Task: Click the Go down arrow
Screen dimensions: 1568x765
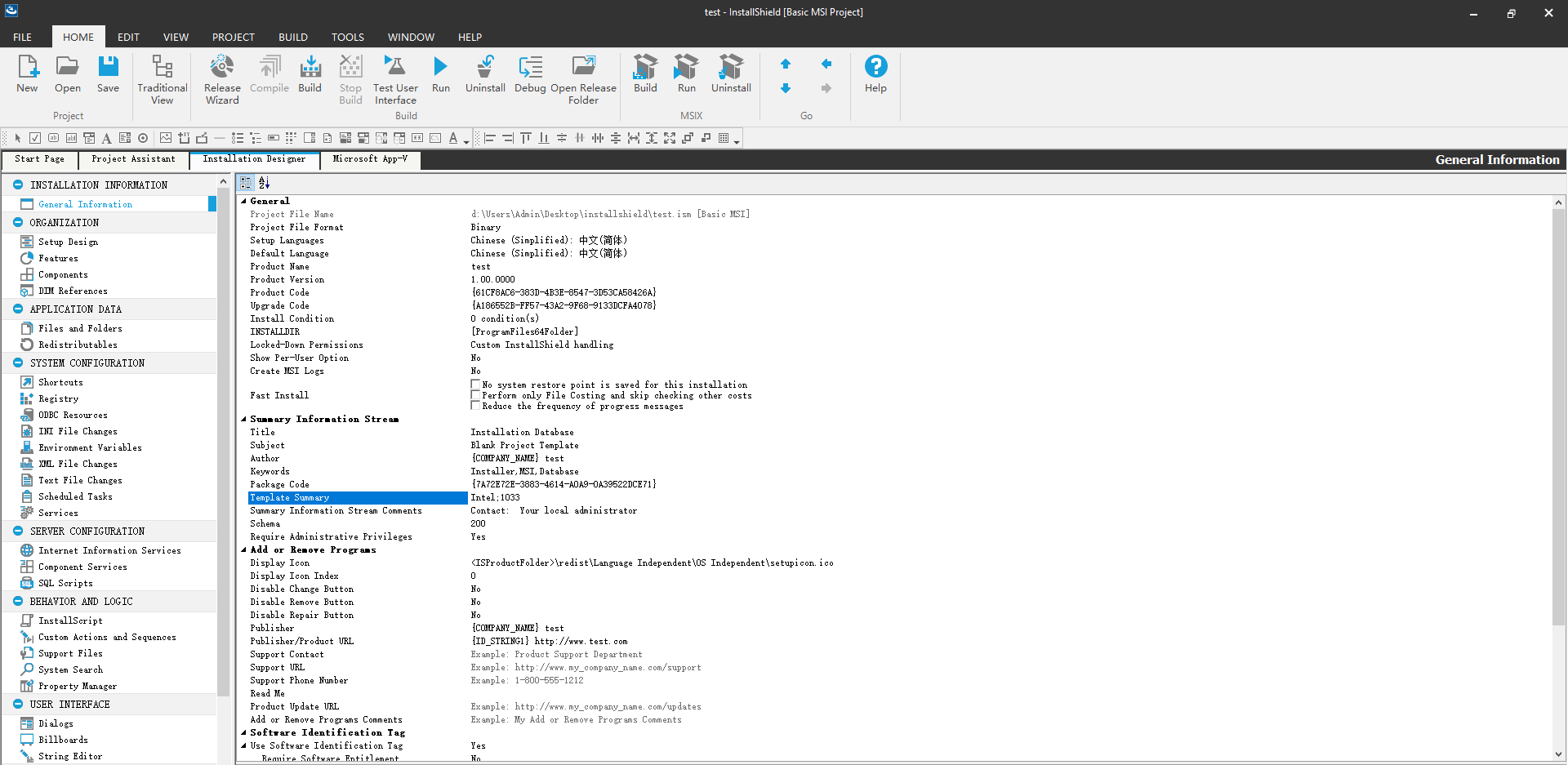Action: [786, 88]
